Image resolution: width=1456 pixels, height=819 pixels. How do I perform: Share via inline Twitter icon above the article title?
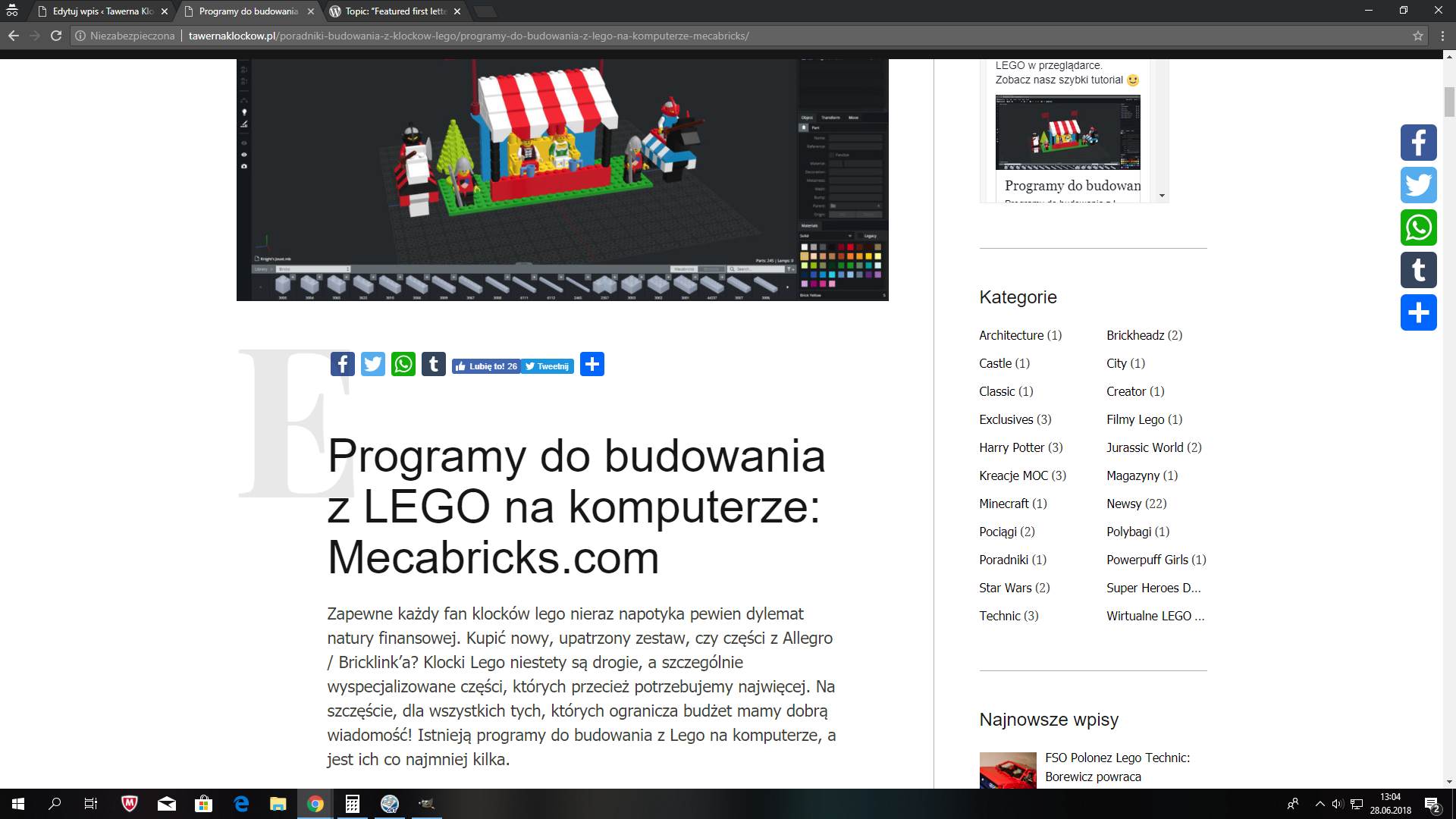[373, 365]
